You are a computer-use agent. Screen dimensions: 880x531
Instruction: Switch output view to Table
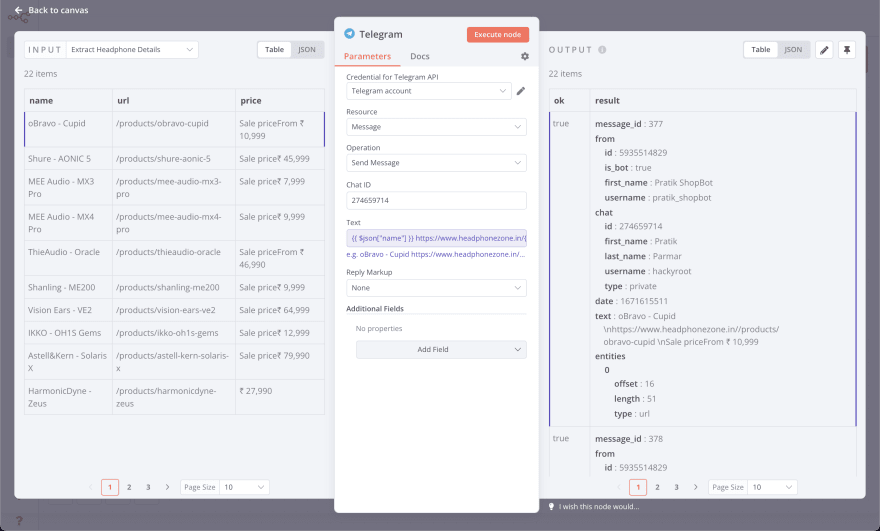coord(760,49)
